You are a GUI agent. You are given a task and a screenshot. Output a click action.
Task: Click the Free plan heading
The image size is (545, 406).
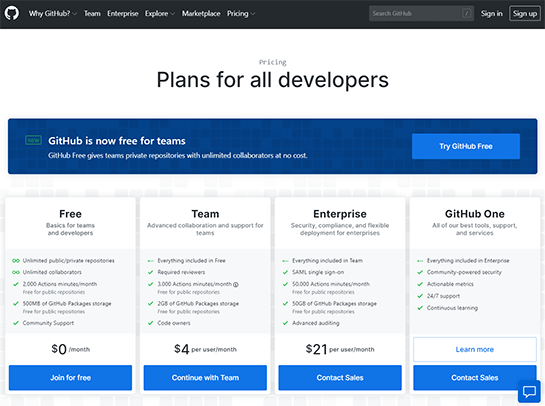(70, 214)
